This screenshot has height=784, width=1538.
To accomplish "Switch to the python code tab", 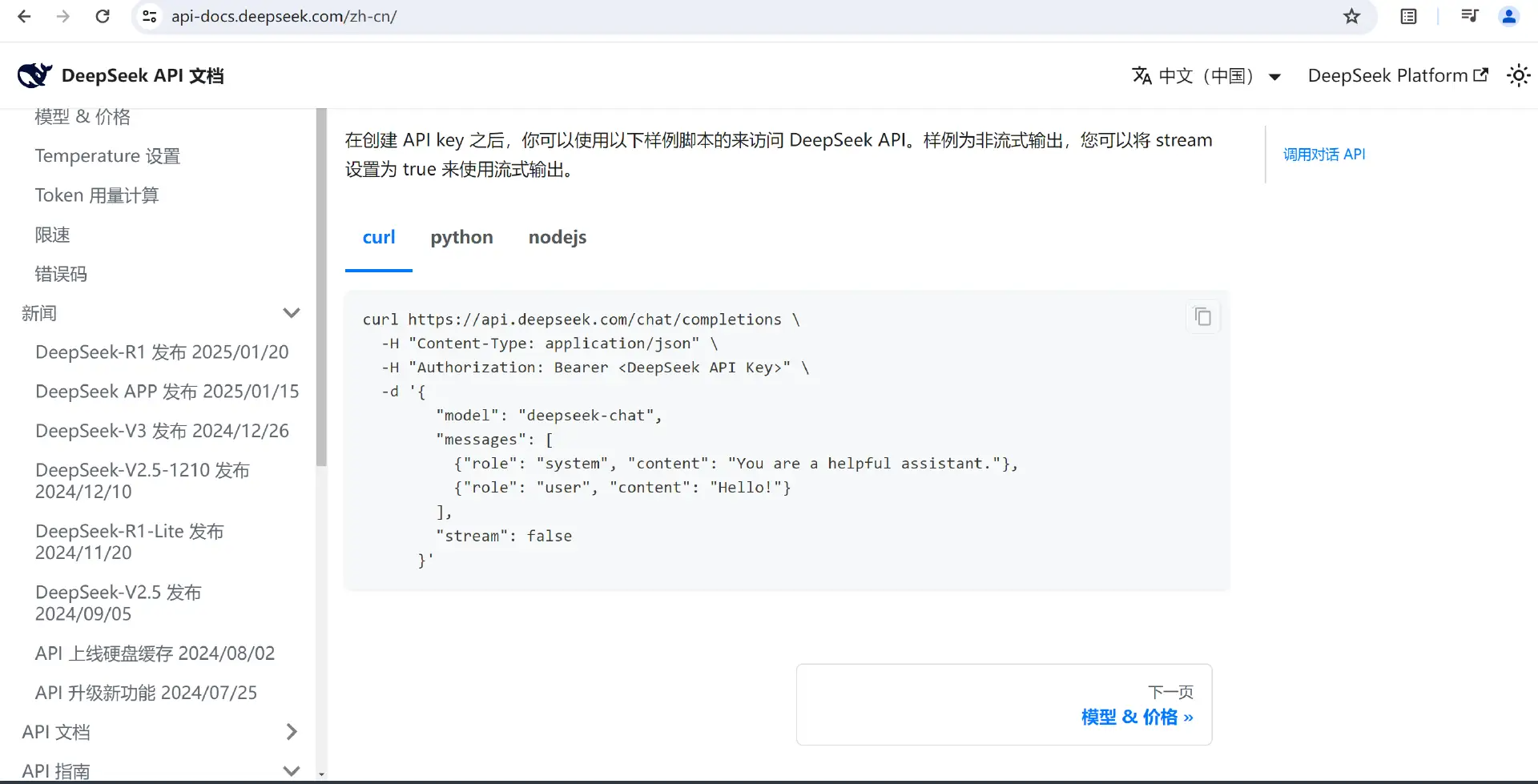I will pos(461,237).
